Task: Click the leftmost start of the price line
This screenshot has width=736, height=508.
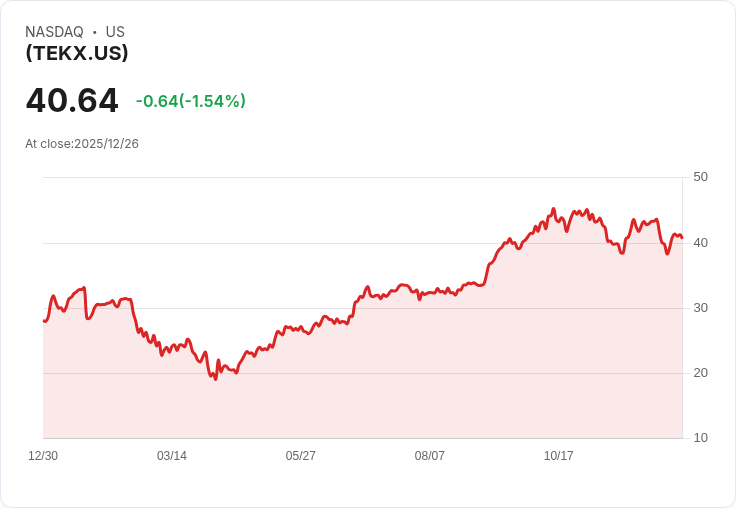Action: [x=44, y=321]
